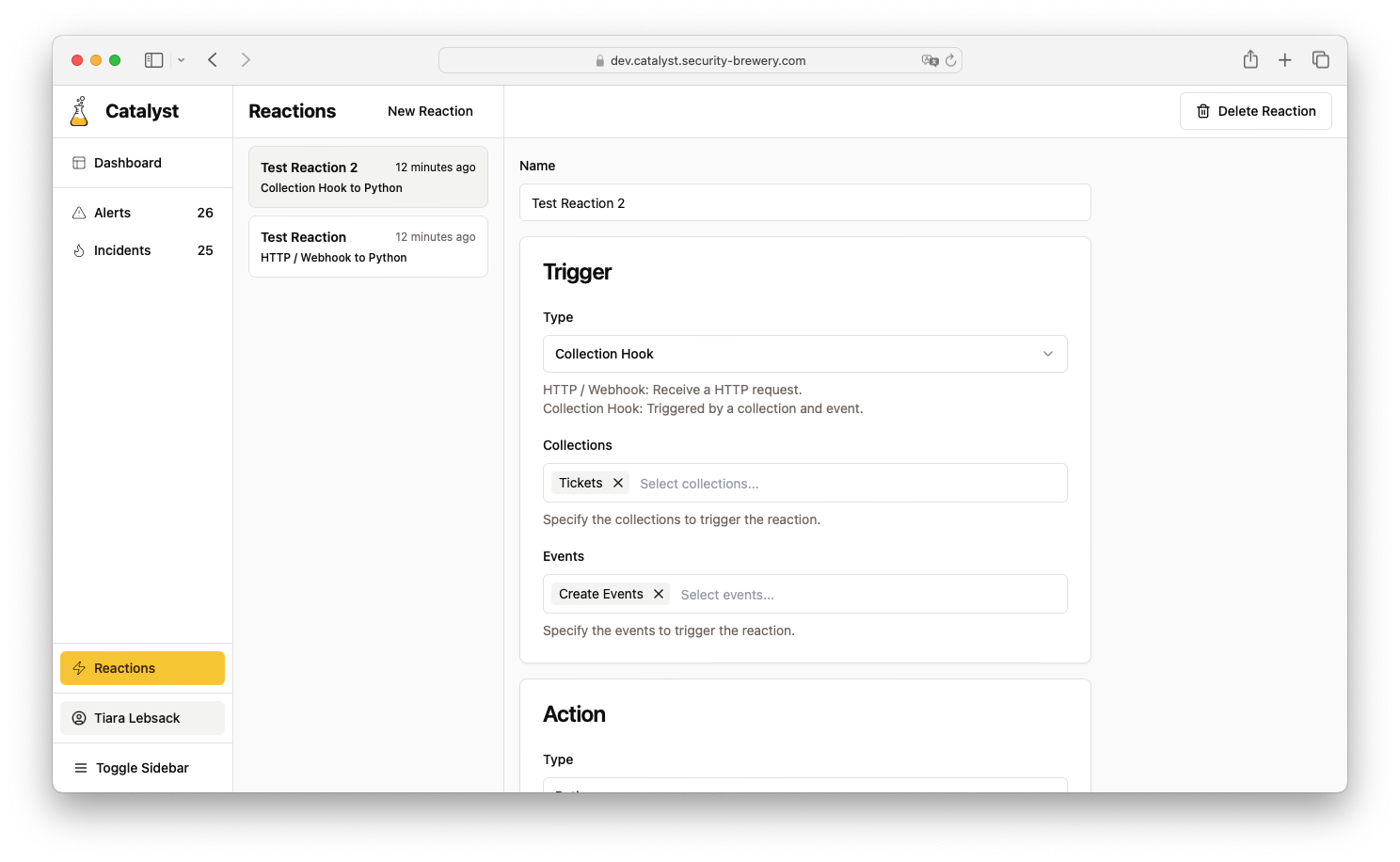Remove the Tickets collection tag
The width and height of the screenshot is (1400, 862).
618,483
